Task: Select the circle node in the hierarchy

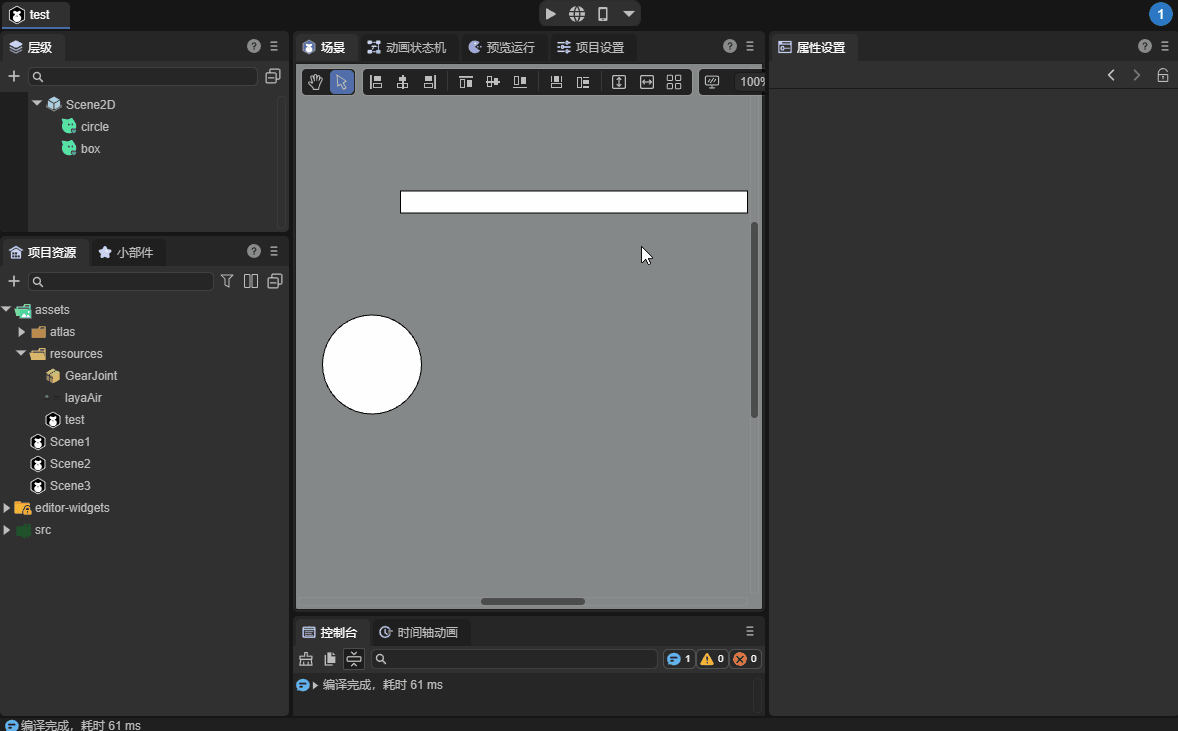Action: pyautogui.click(x=94, y=127)
